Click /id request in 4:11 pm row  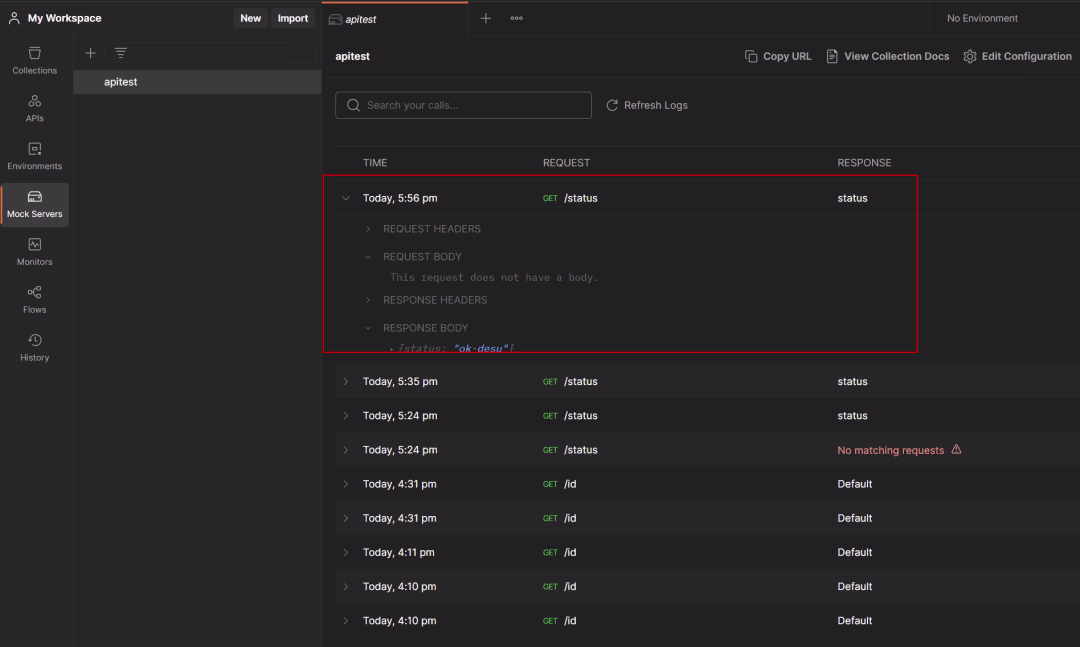coord(570,553)
